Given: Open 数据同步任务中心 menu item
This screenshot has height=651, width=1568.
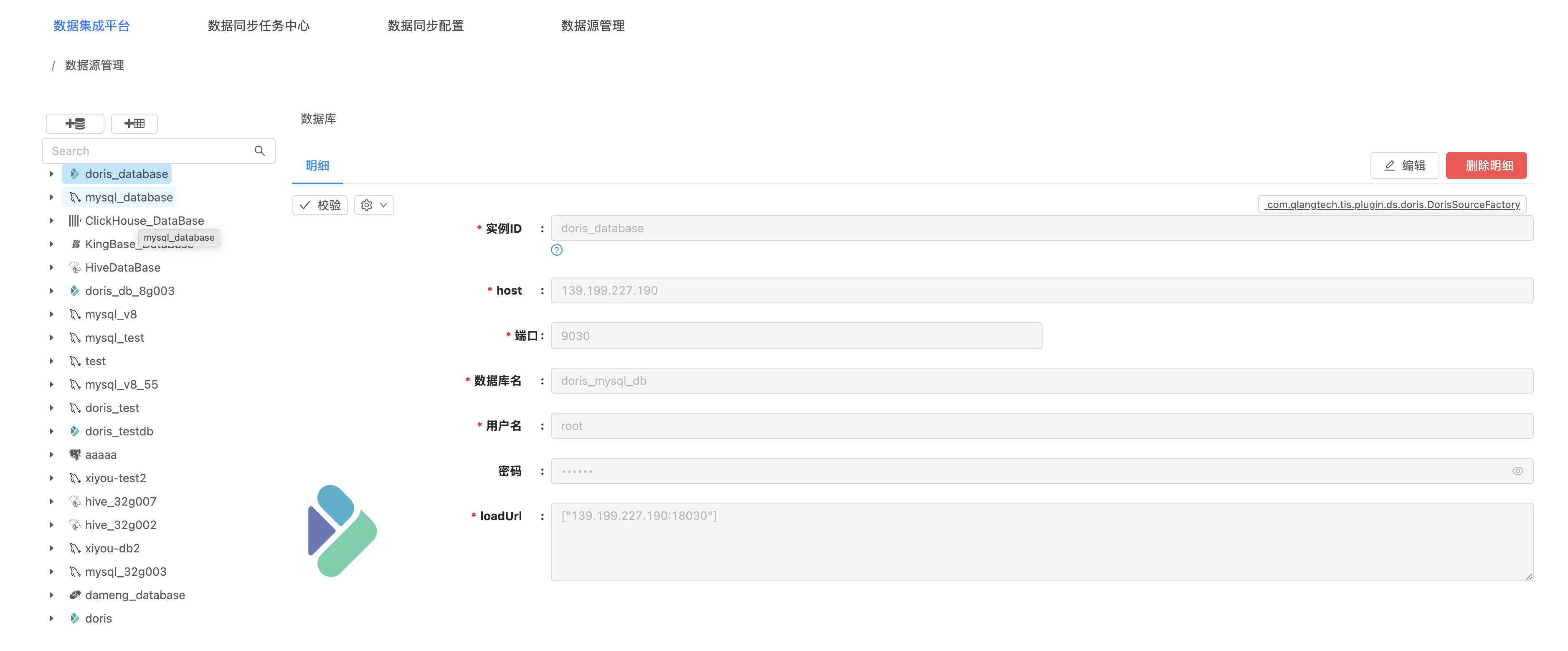Looking at the screenshot, I should (259, 25).
